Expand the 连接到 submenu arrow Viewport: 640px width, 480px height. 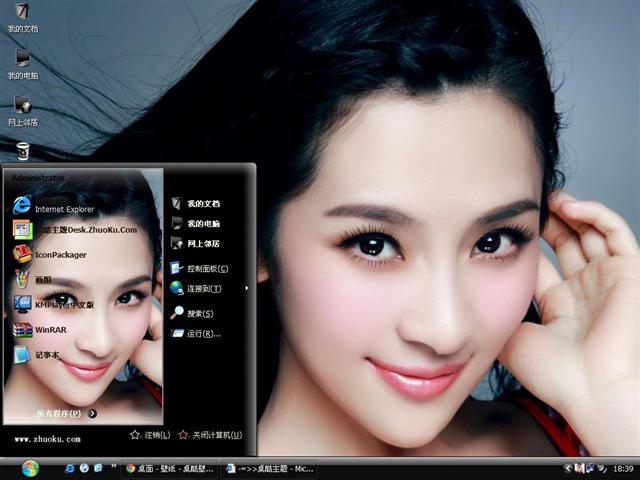[x=247, y=288]
